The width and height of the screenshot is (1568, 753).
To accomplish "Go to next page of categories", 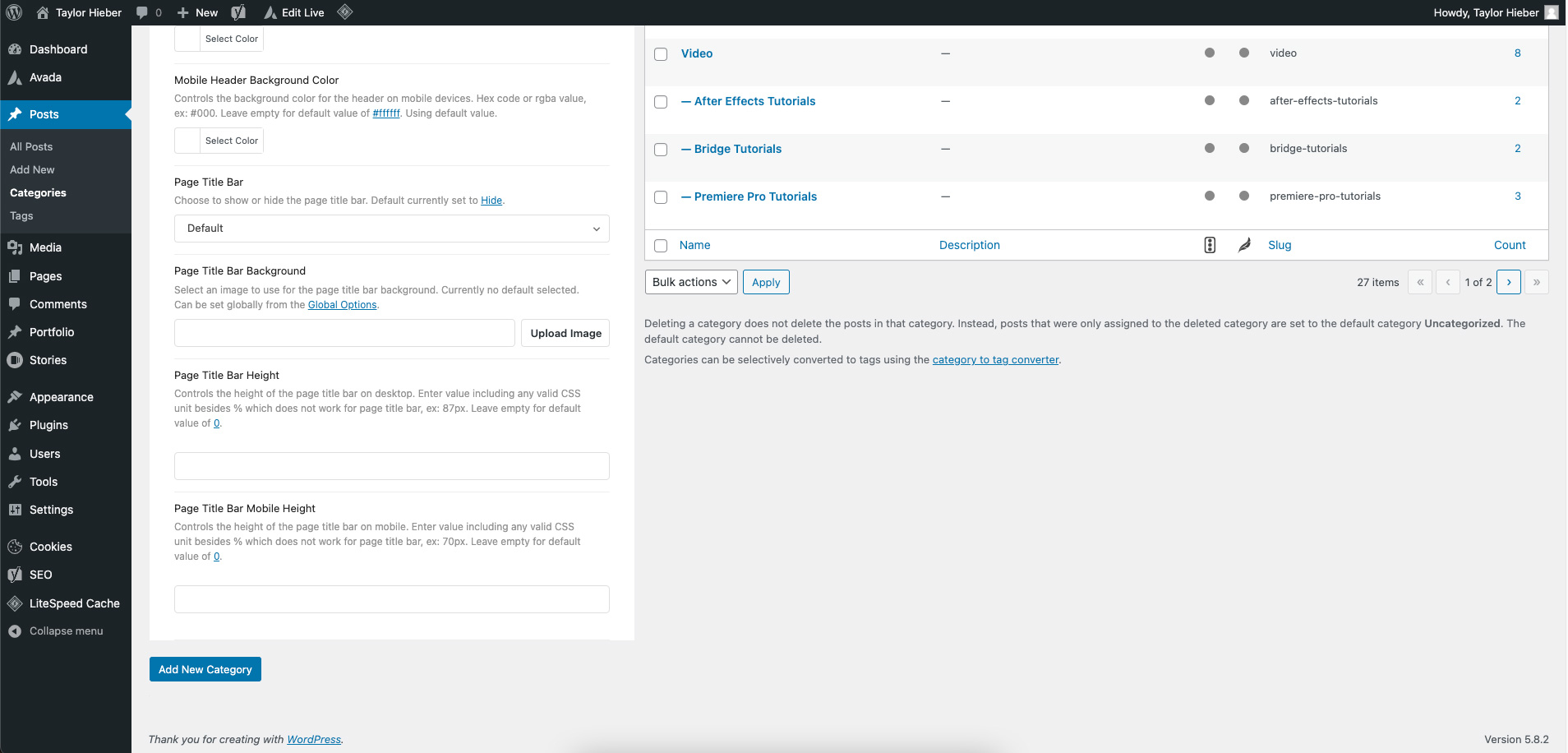I will [1509, 282].
